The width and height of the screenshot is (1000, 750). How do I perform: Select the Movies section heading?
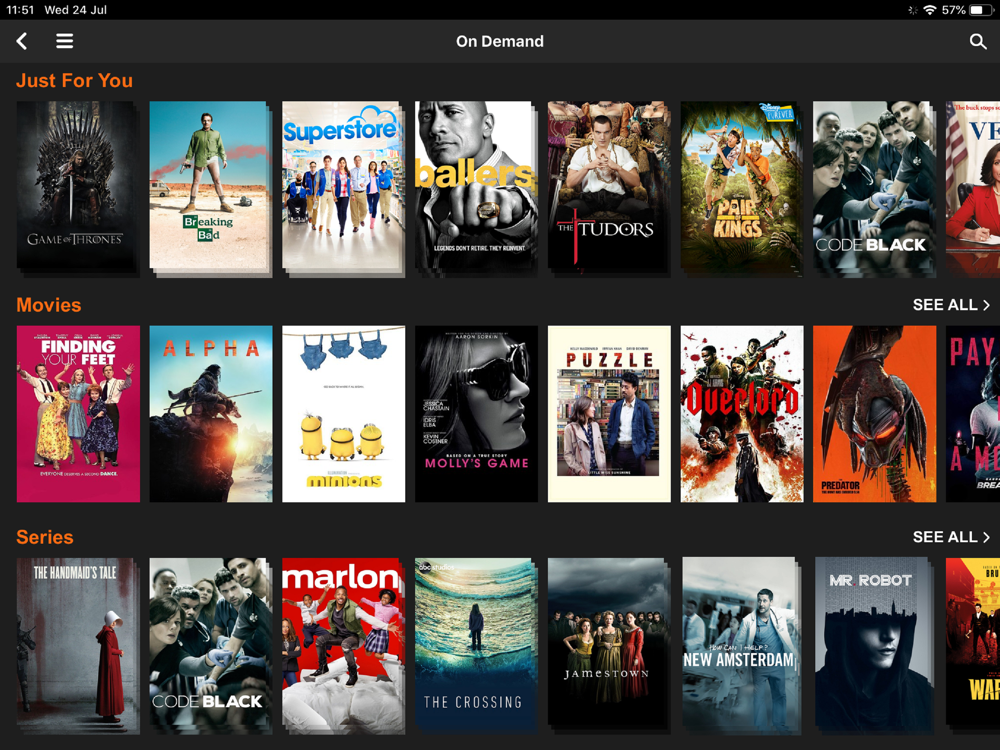coord(48,305)
